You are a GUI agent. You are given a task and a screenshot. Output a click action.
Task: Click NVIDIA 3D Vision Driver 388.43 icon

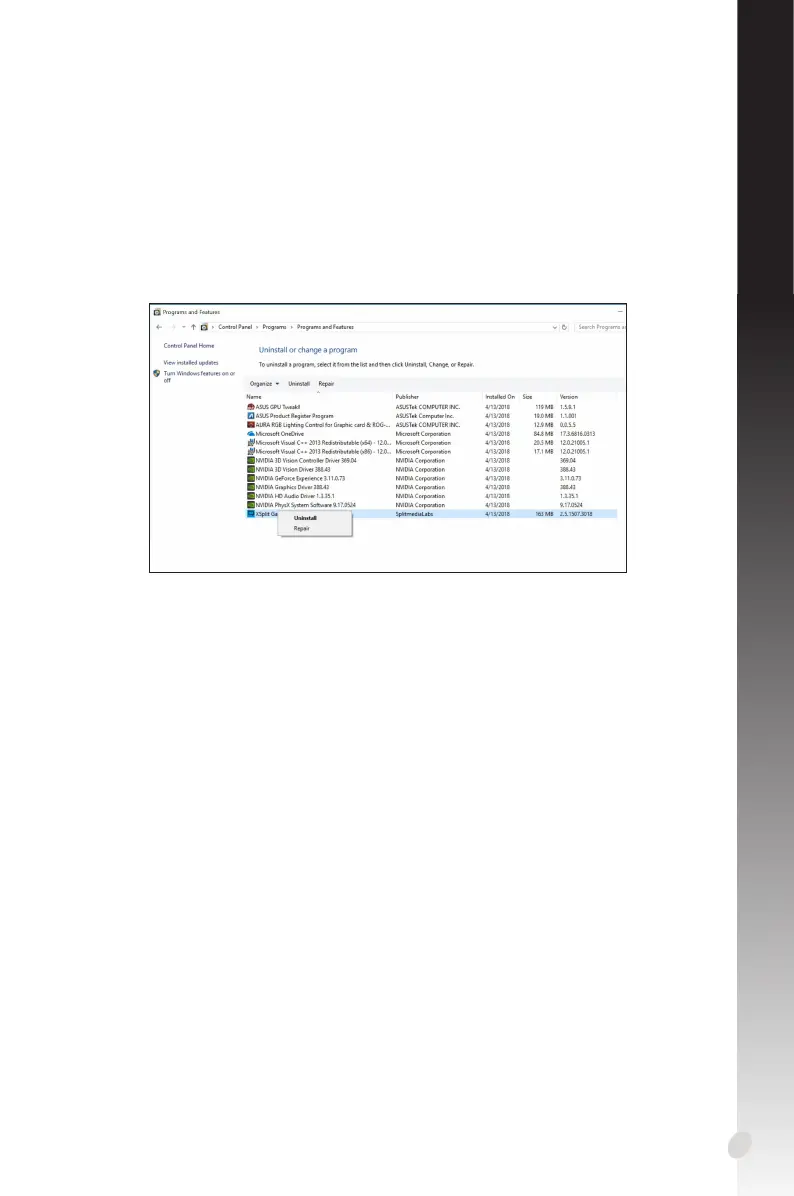pos(251,470)
